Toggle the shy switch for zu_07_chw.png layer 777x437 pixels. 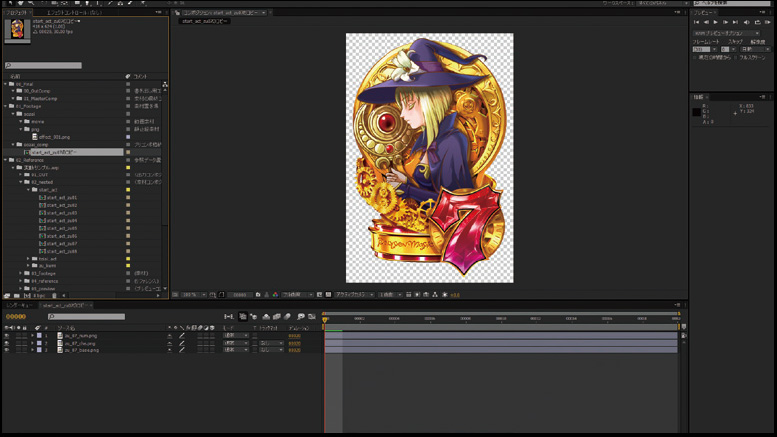pyautogui.click(x=169, y=343)
